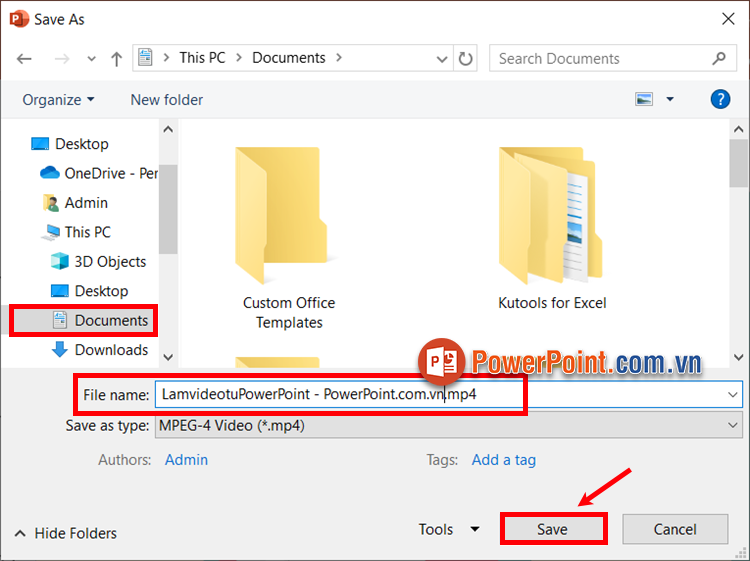This screenshot has height=561, width=750.
Task: Open the Save as type dropdown
Action: (x=448, y=425)
